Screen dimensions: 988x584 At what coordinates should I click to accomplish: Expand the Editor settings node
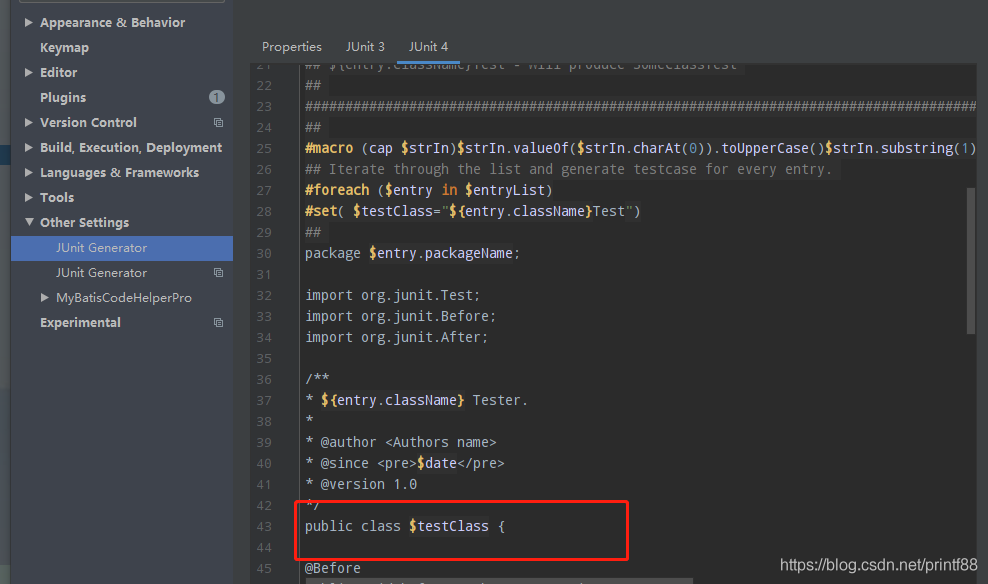29,73
